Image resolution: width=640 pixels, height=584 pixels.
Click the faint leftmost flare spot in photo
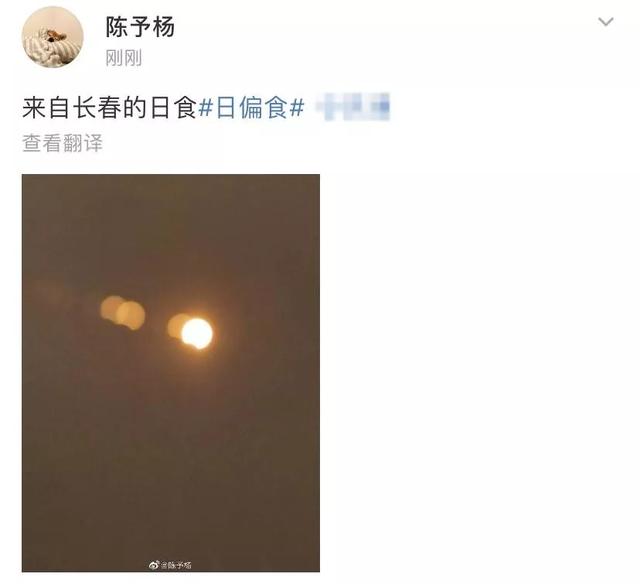(48, 291)
